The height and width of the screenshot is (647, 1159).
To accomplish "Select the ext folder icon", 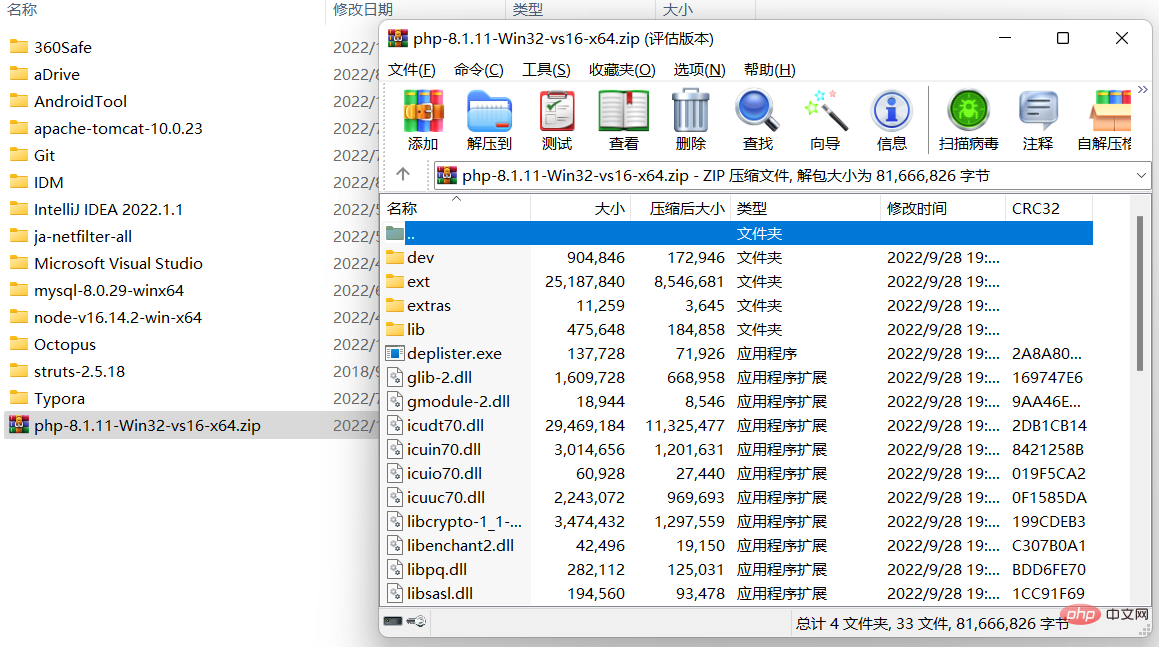I will pos(395,281).
